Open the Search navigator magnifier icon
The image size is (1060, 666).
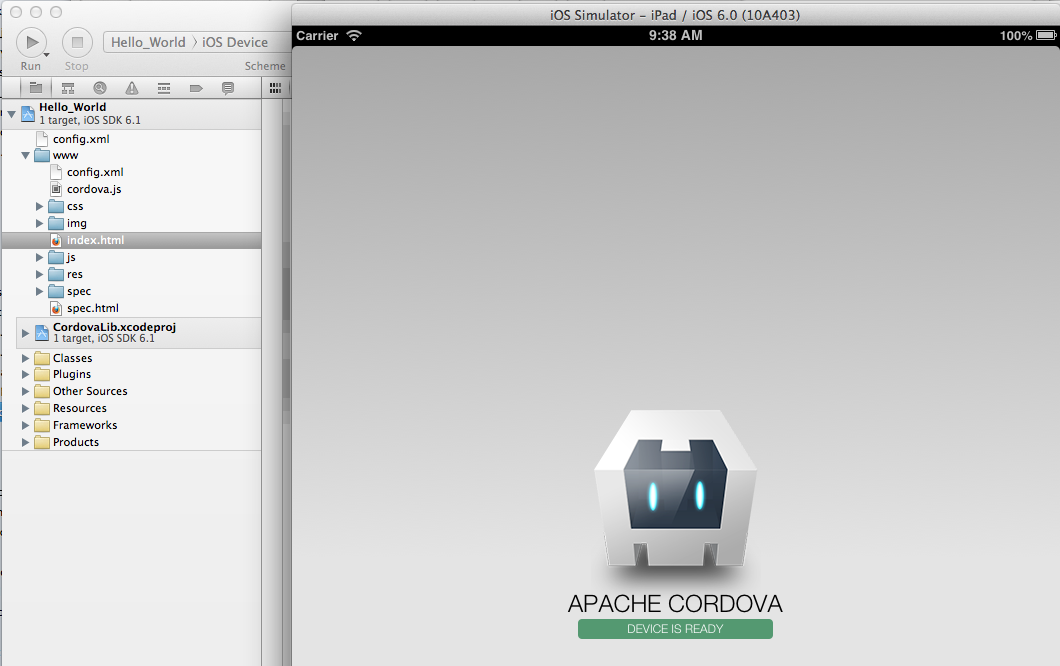(x=100, y=88)
